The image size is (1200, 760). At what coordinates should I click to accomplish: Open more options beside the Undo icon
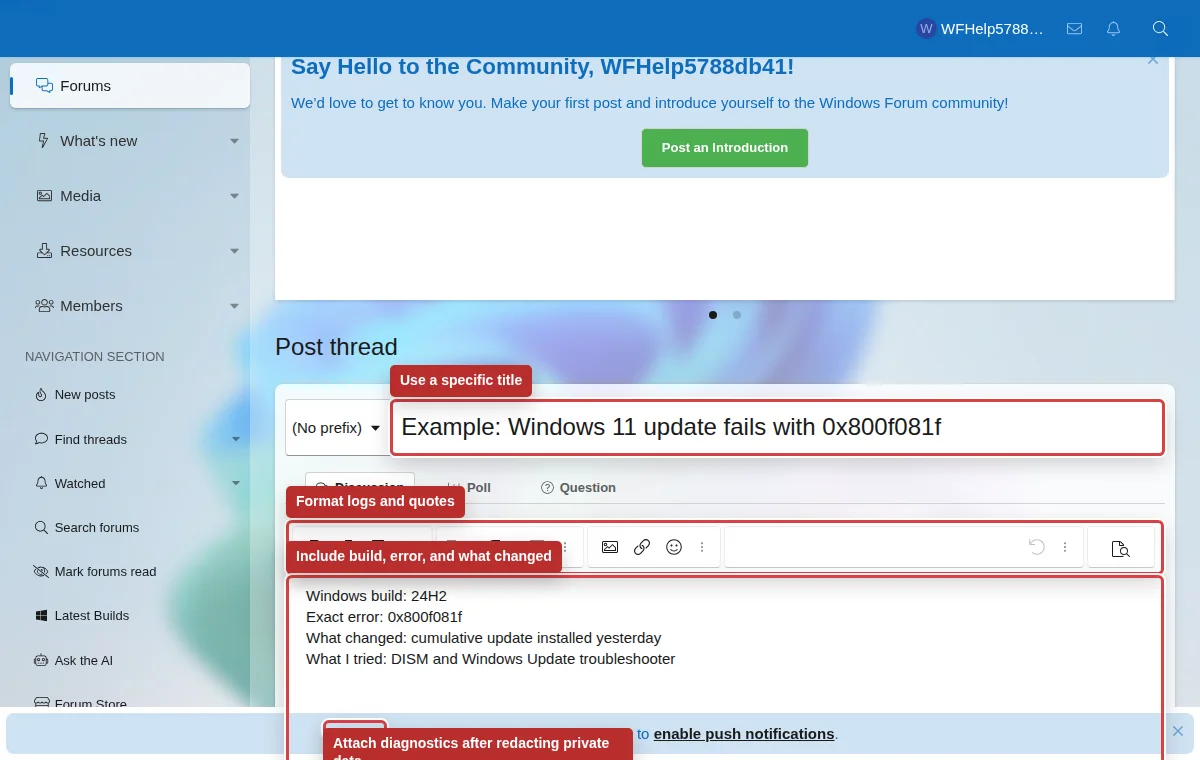click(1065, 547)
